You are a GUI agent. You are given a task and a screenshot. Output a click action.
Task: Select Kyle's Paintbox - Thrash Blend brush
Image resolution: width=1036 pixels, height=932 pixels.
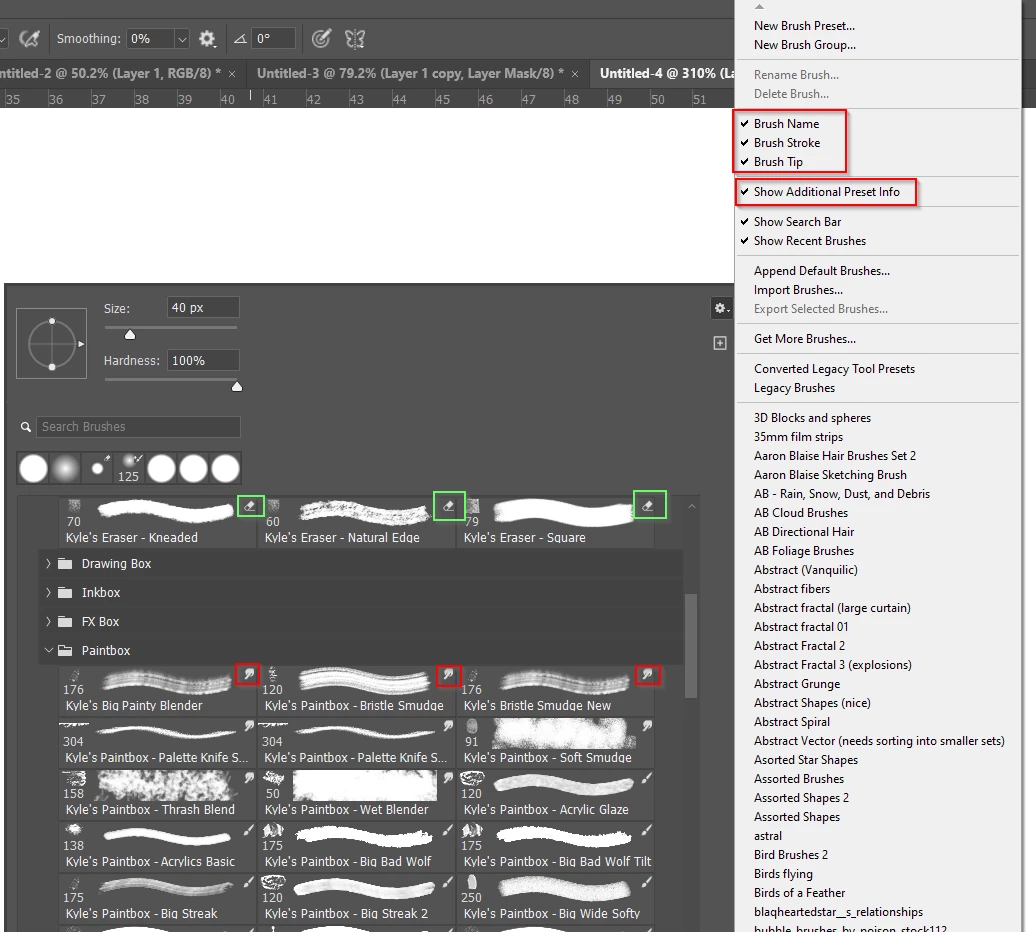tap(157, 795)
